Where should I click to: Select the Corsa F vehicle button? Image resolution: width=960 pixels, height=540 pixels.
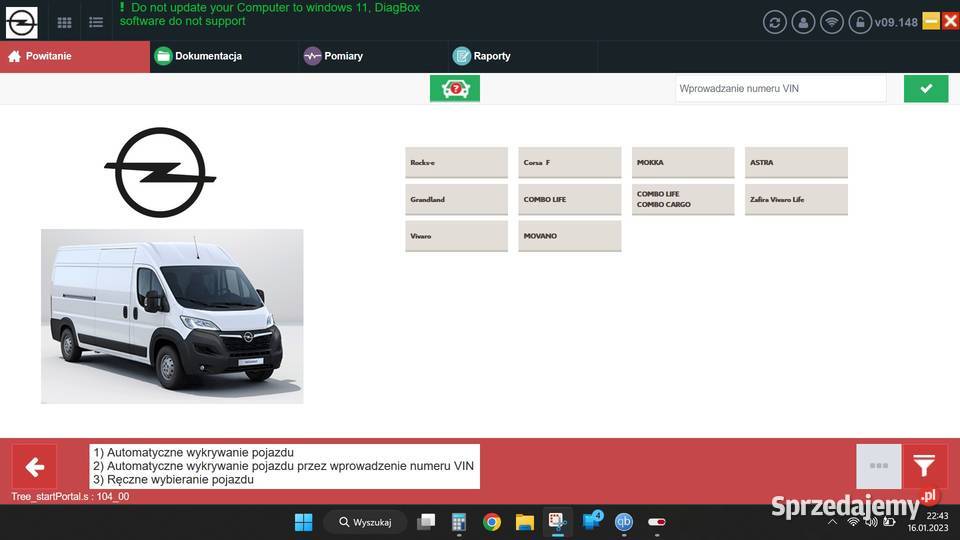click(x=569, y=163)
